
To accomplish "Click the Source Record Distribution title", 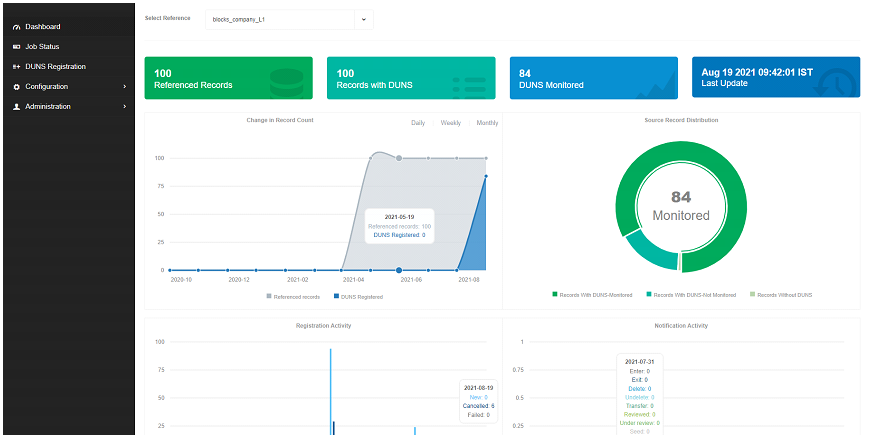I will (x=681, y=120).
